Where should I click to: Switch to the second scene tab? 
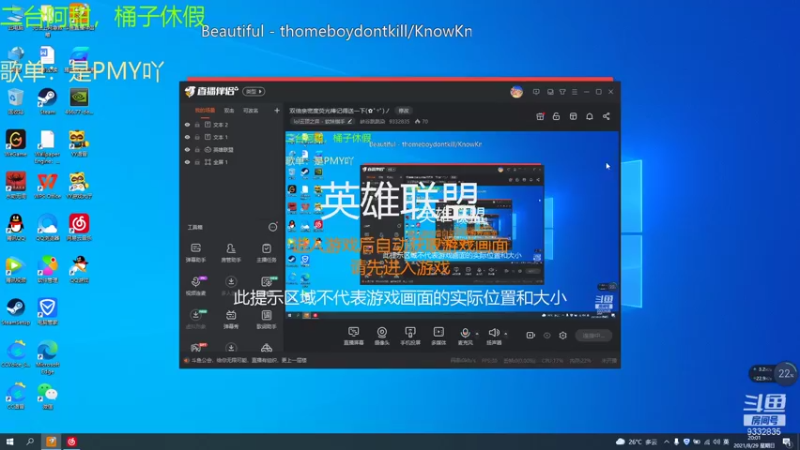coord(229,110)
